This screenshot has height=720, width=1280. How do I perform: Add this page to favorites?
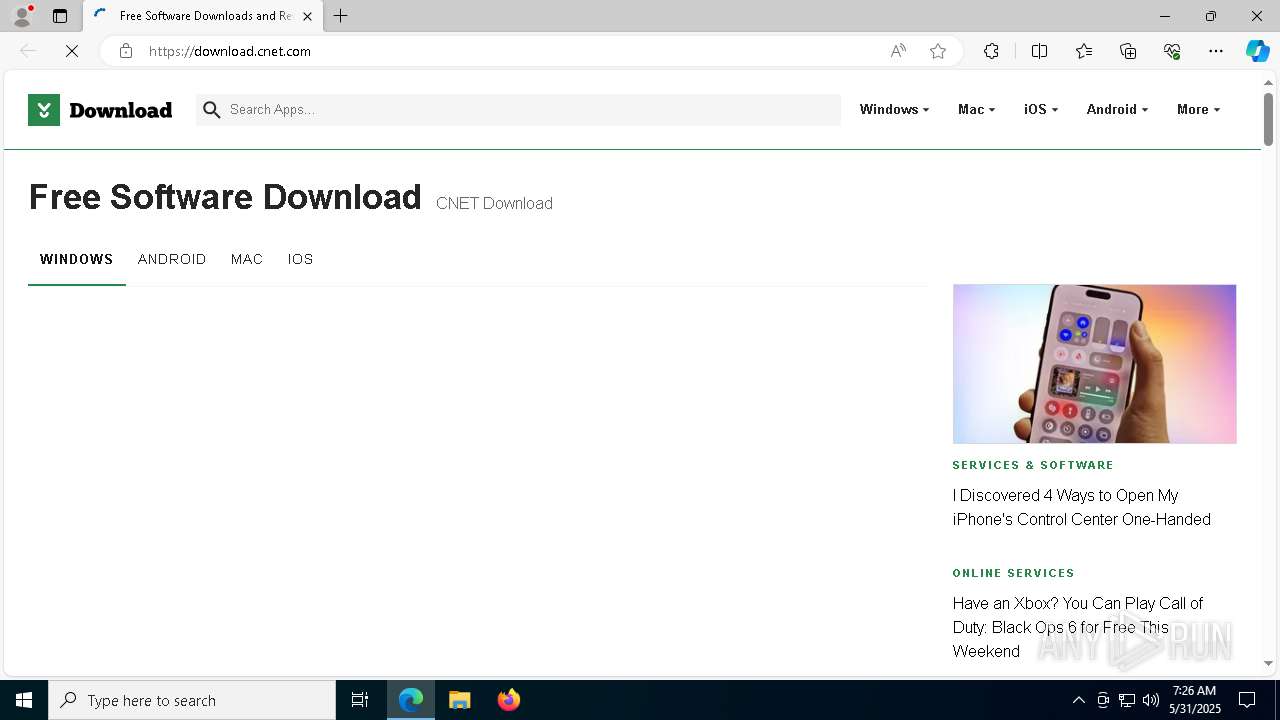click(938, 51)
